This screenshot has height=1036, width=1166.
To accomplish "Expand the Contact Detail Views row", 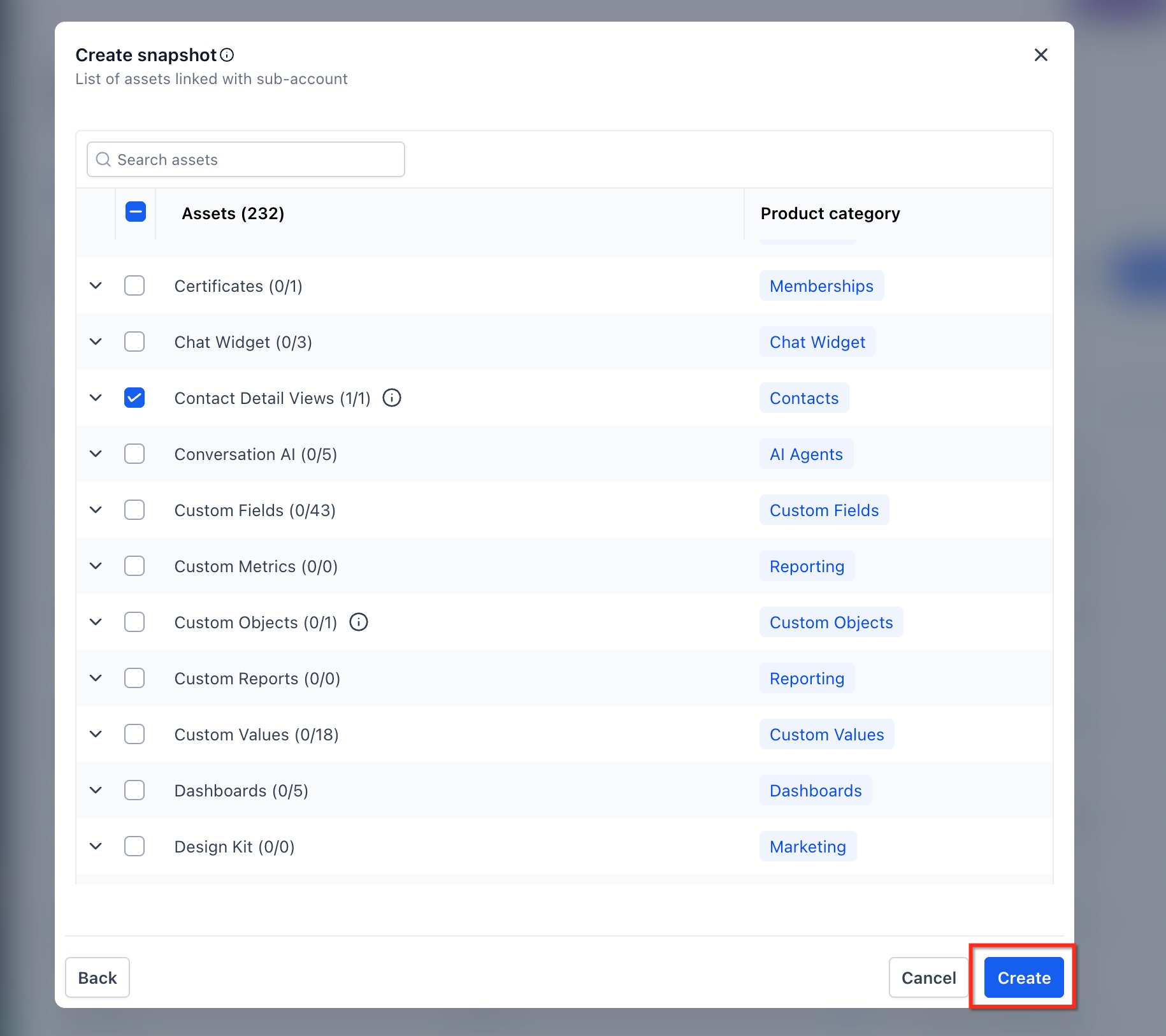I will [x=96, y=398].
